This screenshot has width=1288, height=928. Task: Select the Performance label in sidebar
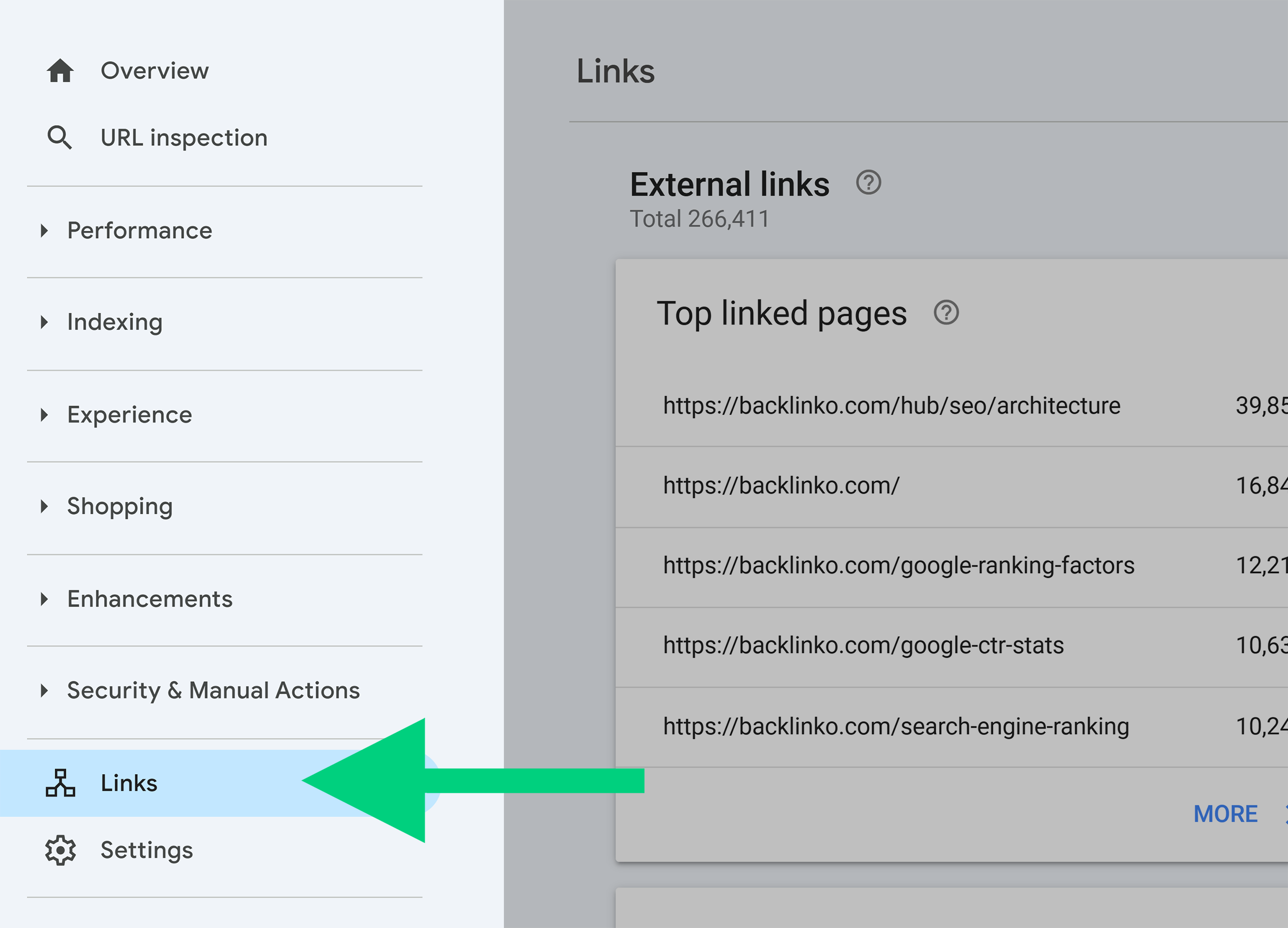[x=140, y=230]
